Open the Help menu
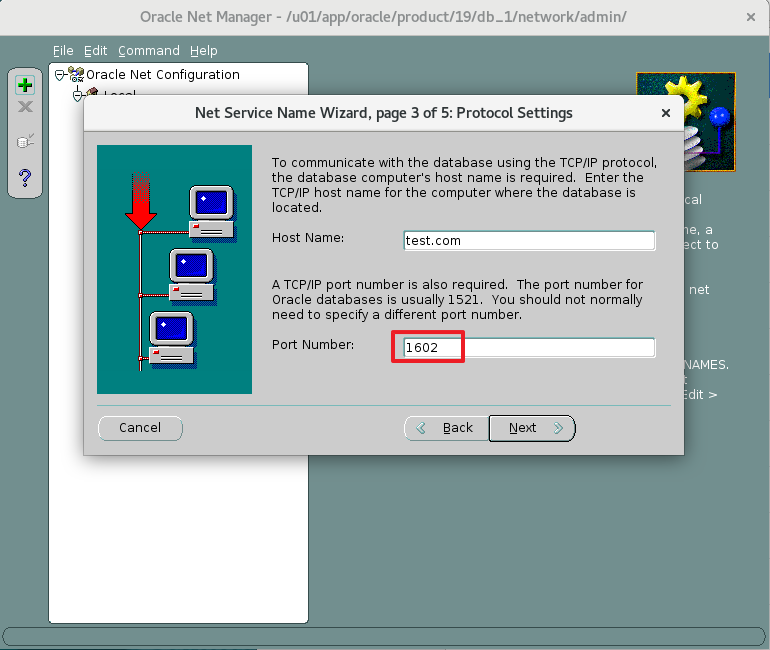The height and width of the screenshot is (650, 770). point(203,51)
